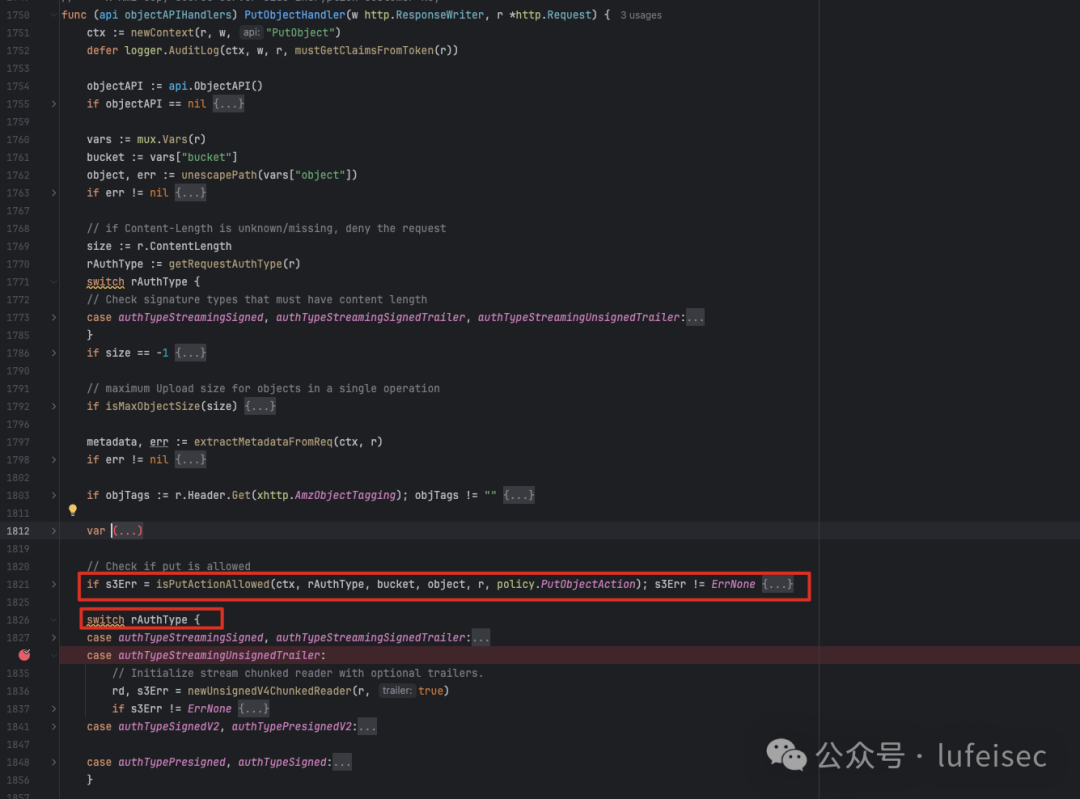The height and width of the screenshot is (799, 1080).
Task: Unfold the {...} after 'if size == -1'
Action: [x=190, y=353]
